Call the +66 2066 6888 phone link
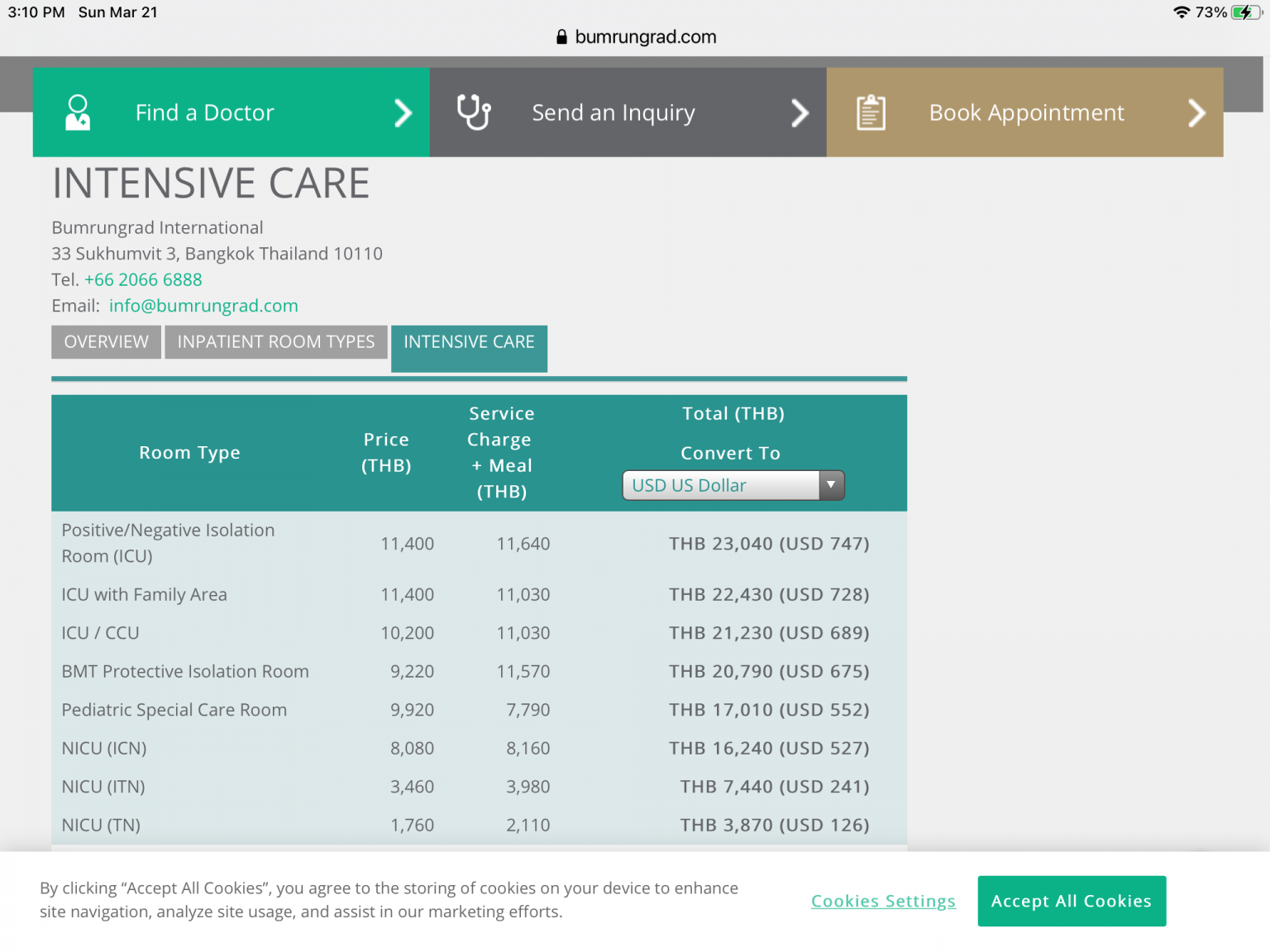 point(143,280)
